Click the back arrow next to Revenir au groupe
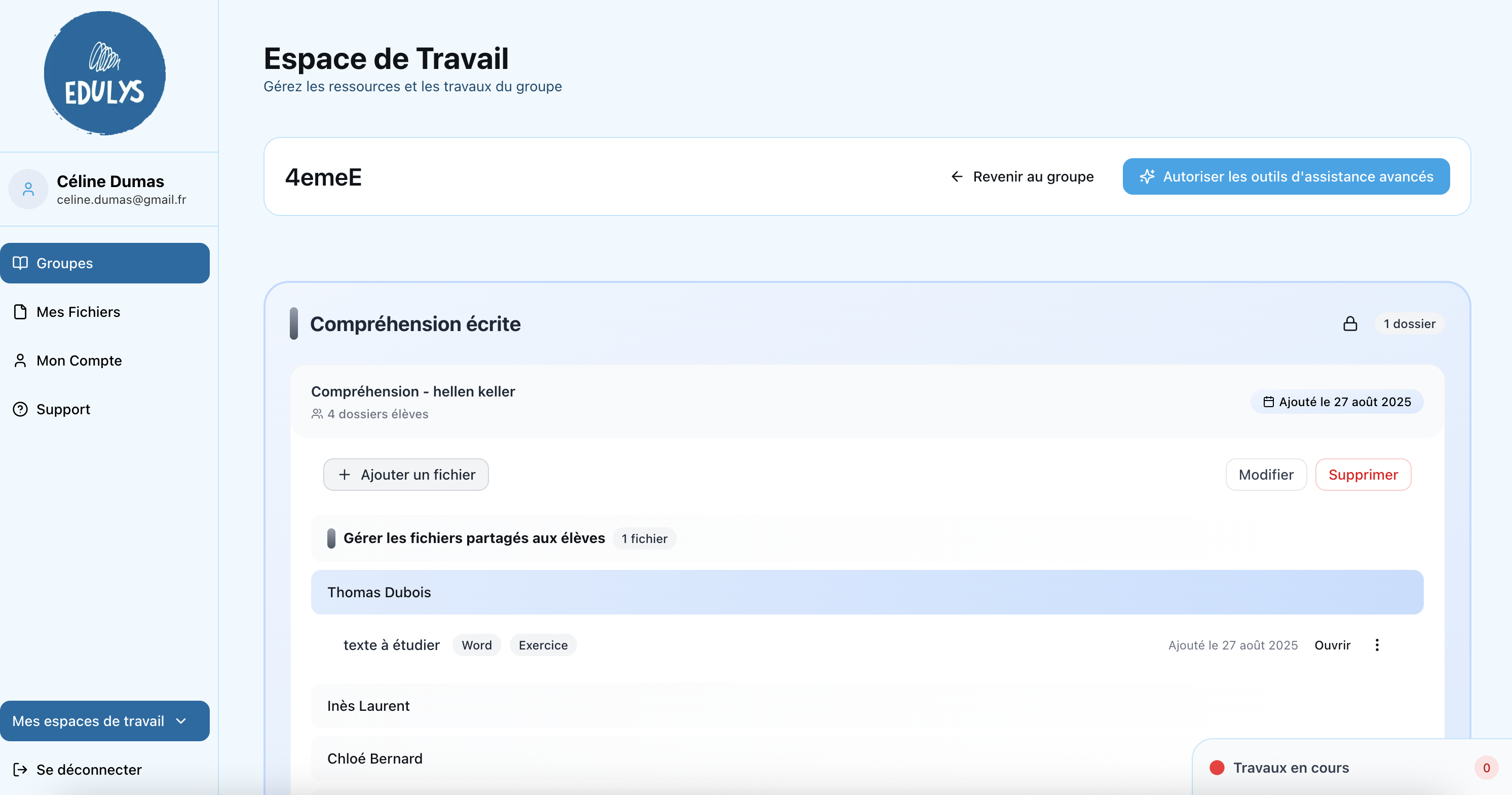This screenshot has height=795, width=1512. point(957,177)
